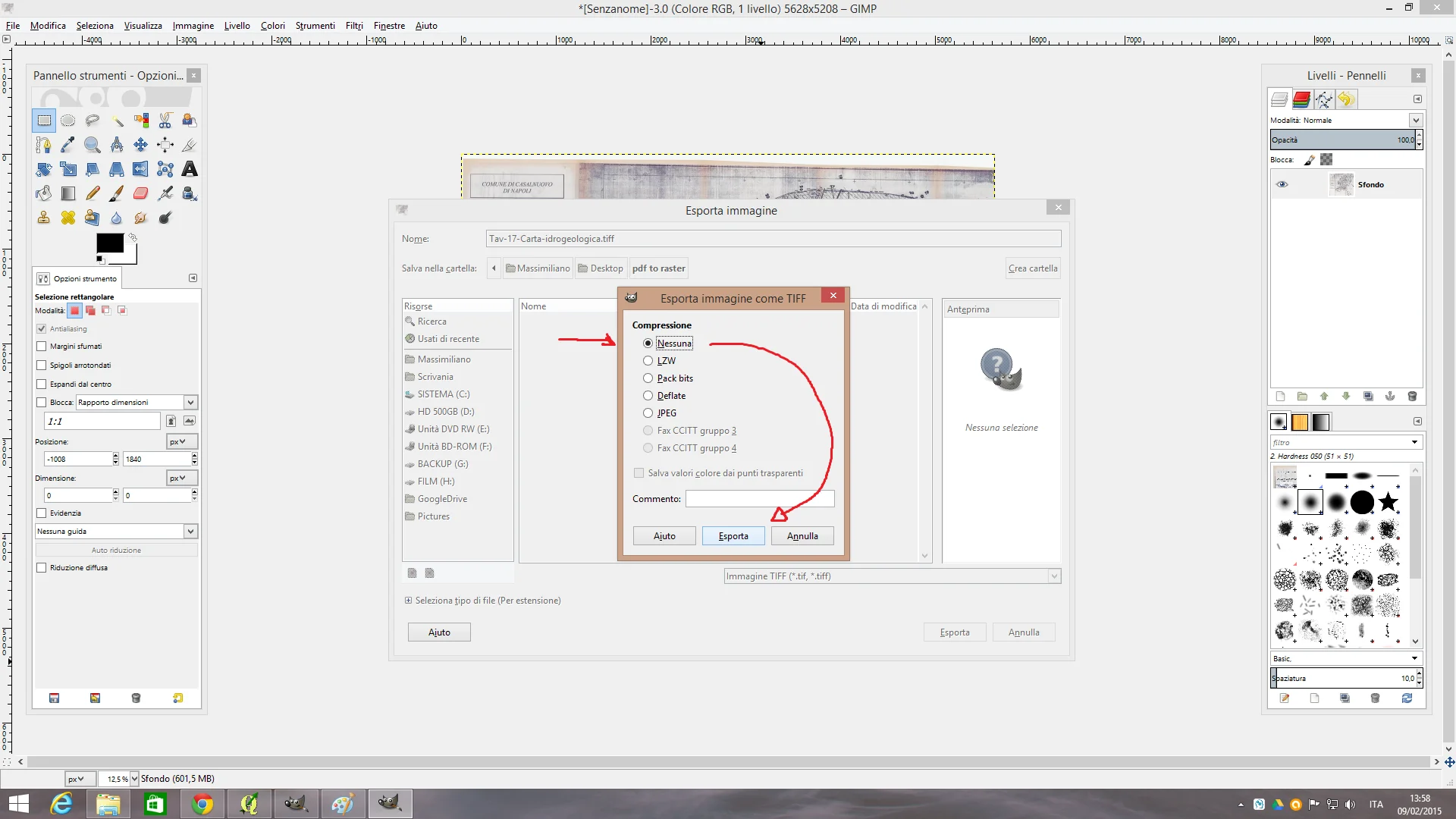Click Esporta in the TIFF dialog
The width and height of the screenshot is (1456, 819).
point(733,536)
